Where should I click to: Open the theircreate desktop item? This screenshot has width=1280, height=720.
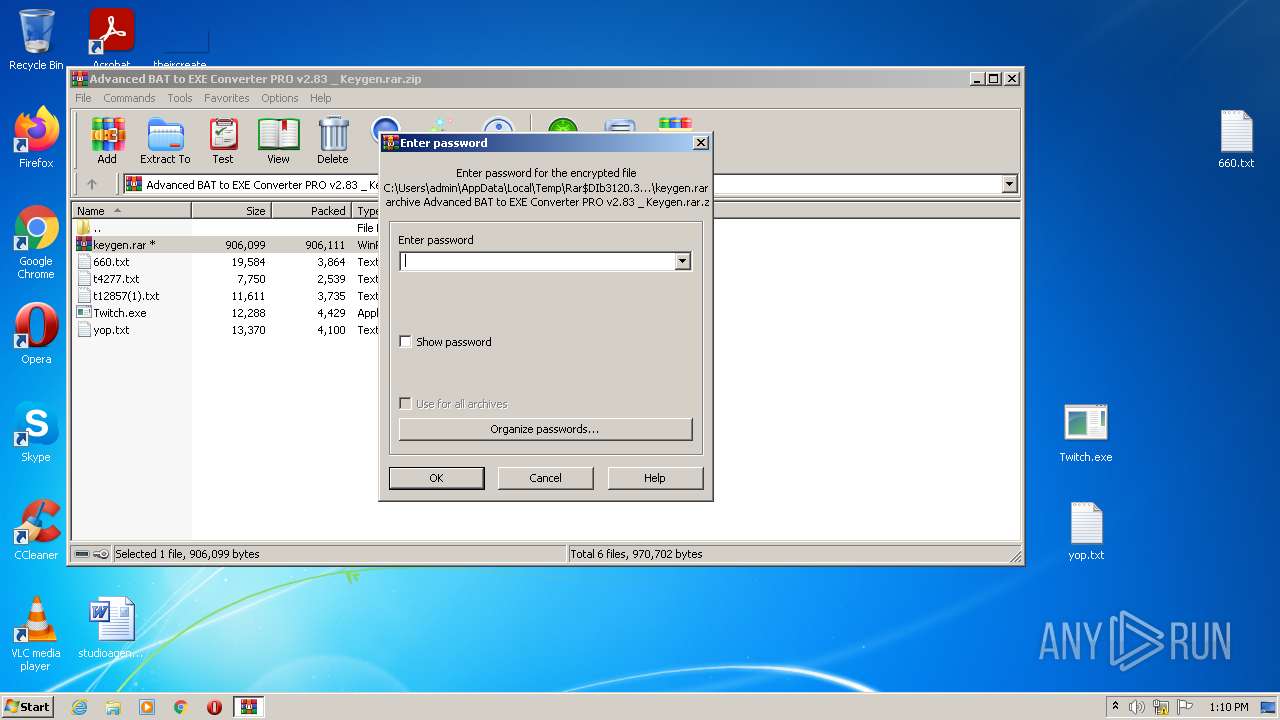[180, 45]
